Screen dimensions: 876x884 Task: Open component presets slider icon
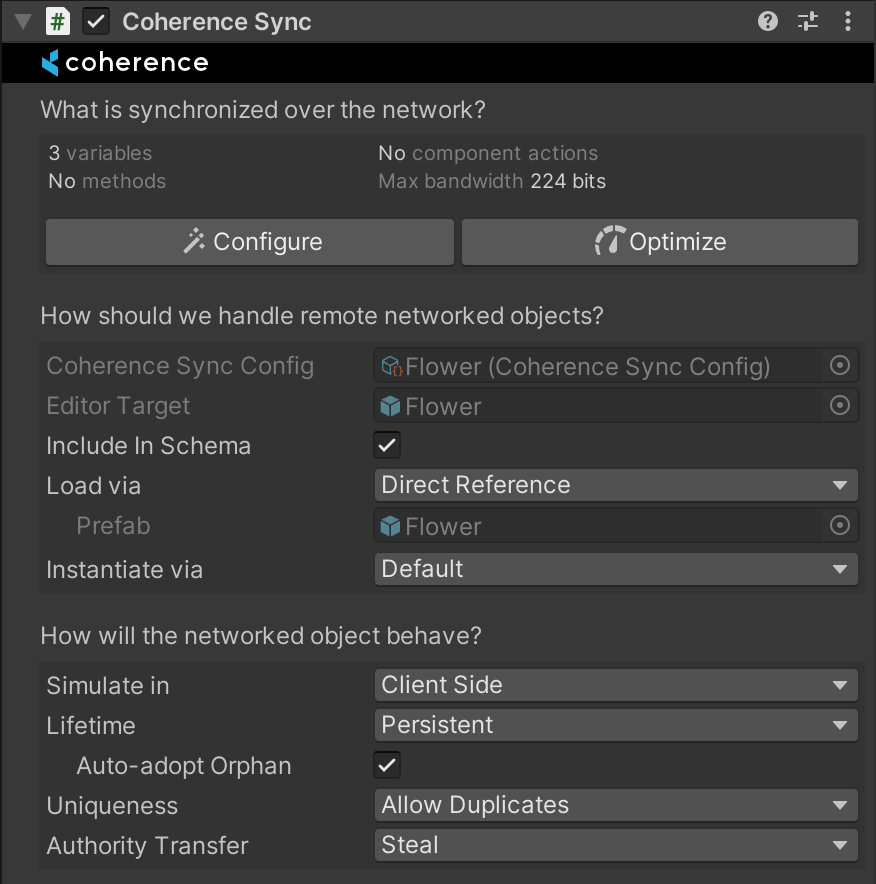[x=808, y=21]
